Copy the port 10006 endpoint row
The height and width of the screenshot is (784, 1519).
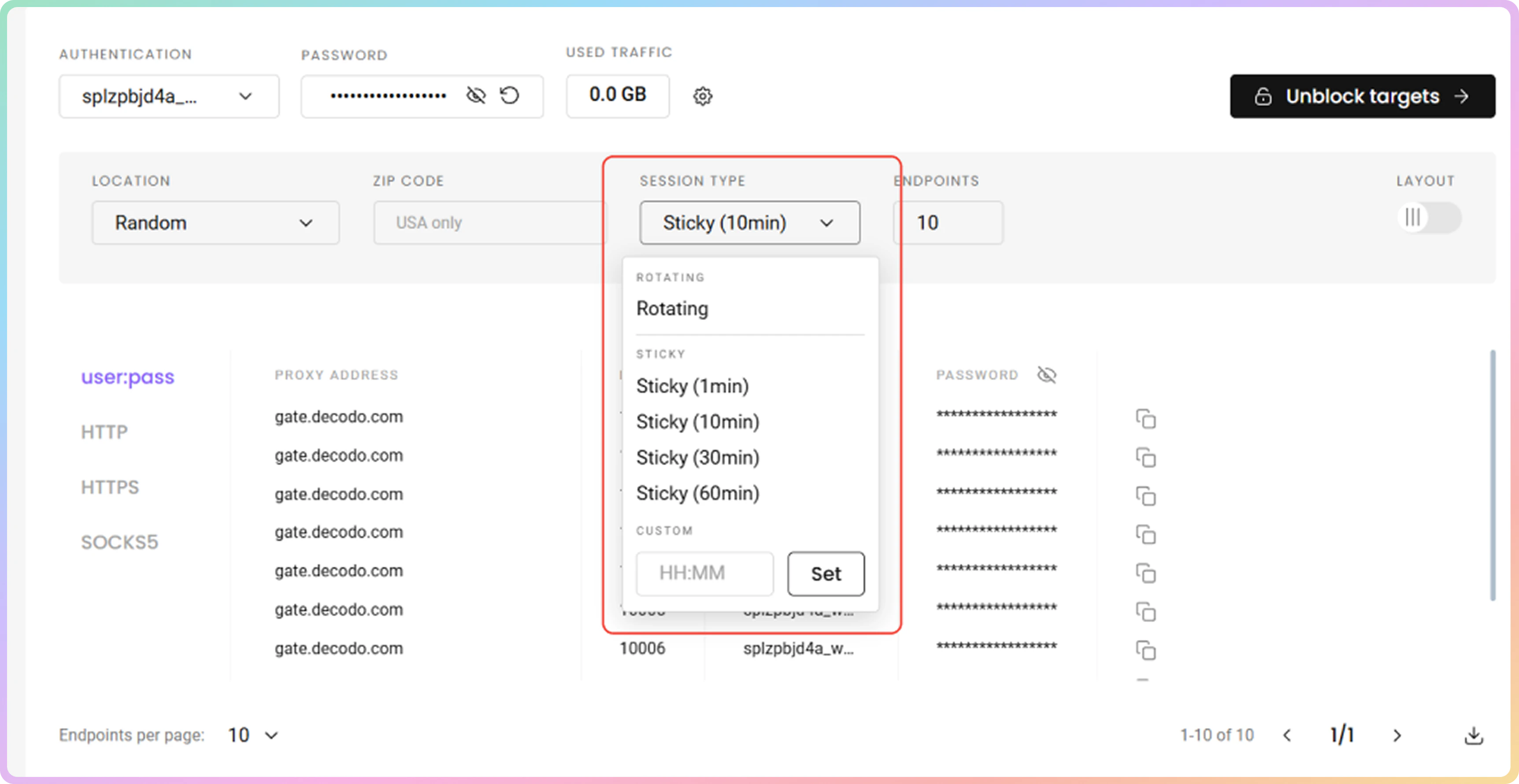[1146, 651]
